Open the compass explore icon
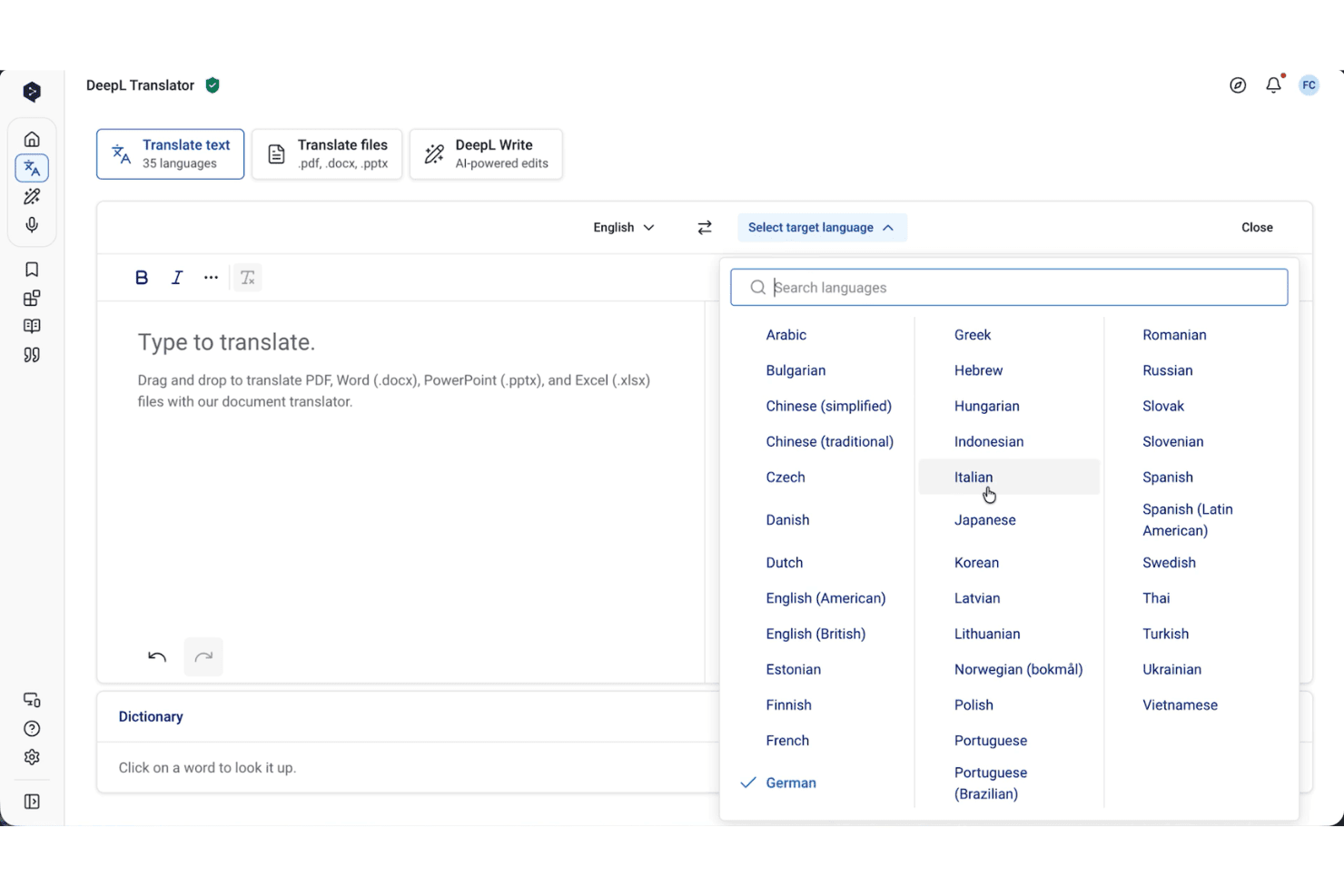This screenshot has width=1344, height=896. click(1238, 85)
